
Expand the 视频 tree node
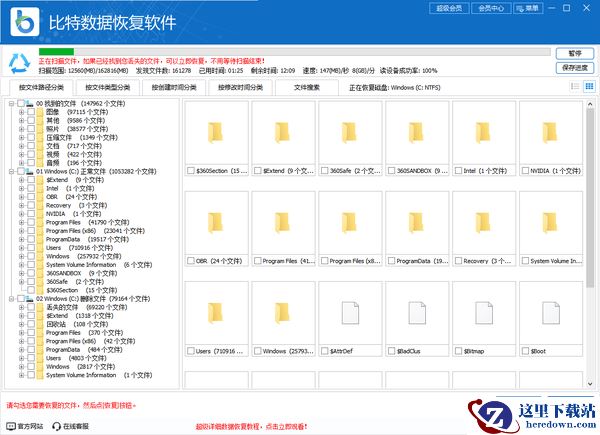21,155
